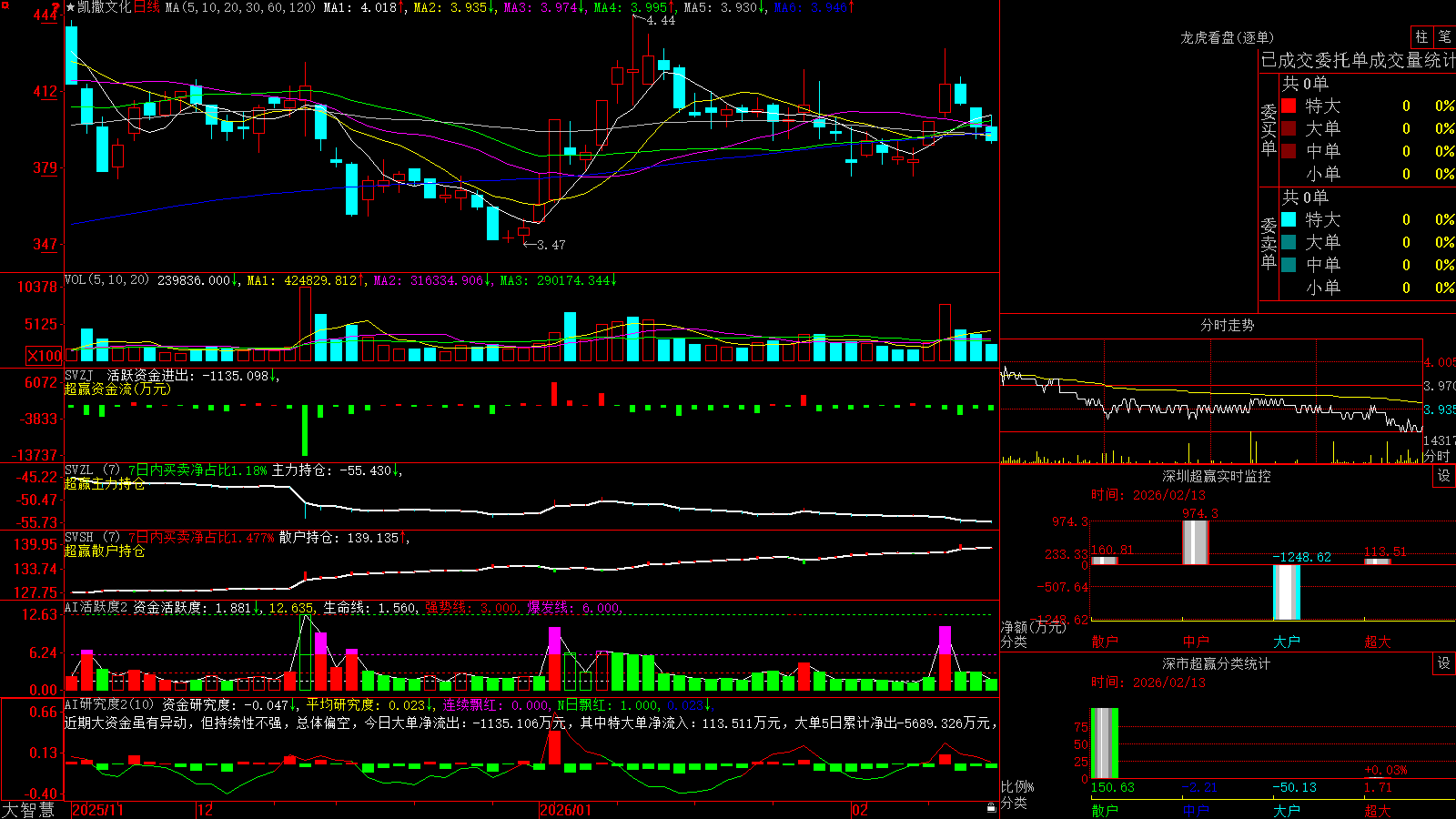Click the 大智慧 logo label
Screen dimensions: 1456x819
pos(28,810)
